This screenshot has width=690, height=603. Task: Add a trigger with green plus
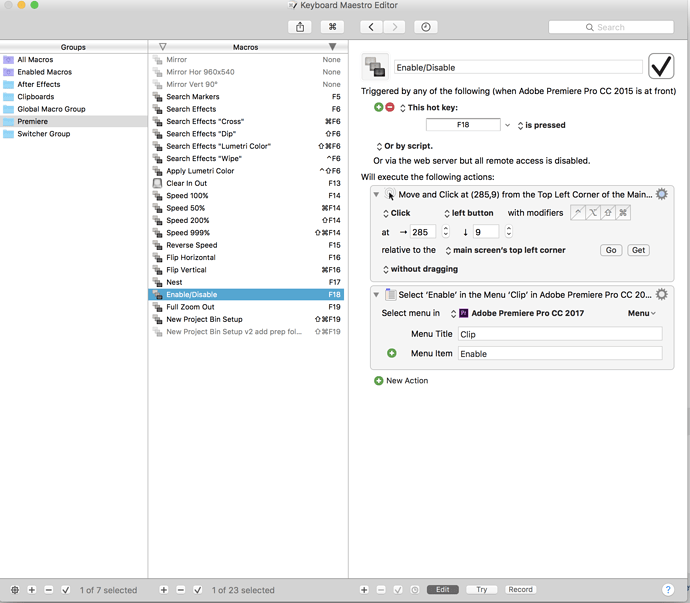click(378, 107)
